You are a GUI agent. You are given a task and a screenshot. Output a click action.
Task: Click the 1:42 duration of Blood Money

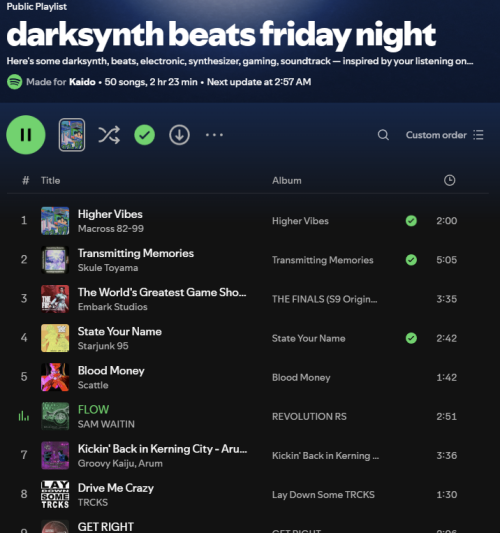point(447,377)
